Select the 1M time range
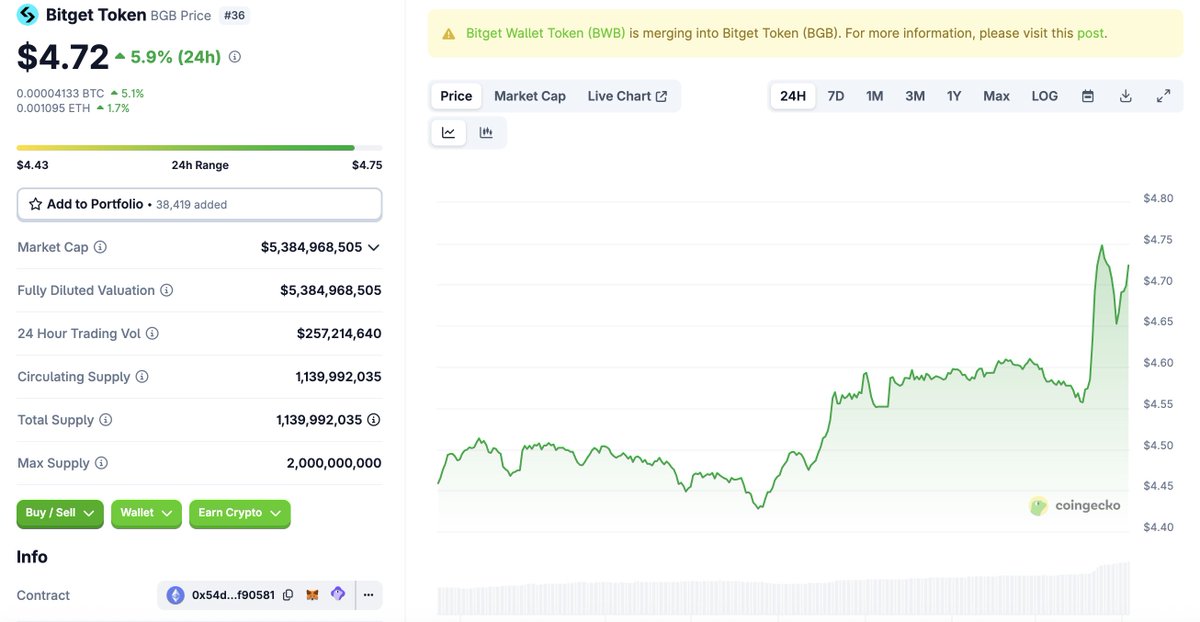This screenshot has width=1200, height=622. (x=875, y=96)
